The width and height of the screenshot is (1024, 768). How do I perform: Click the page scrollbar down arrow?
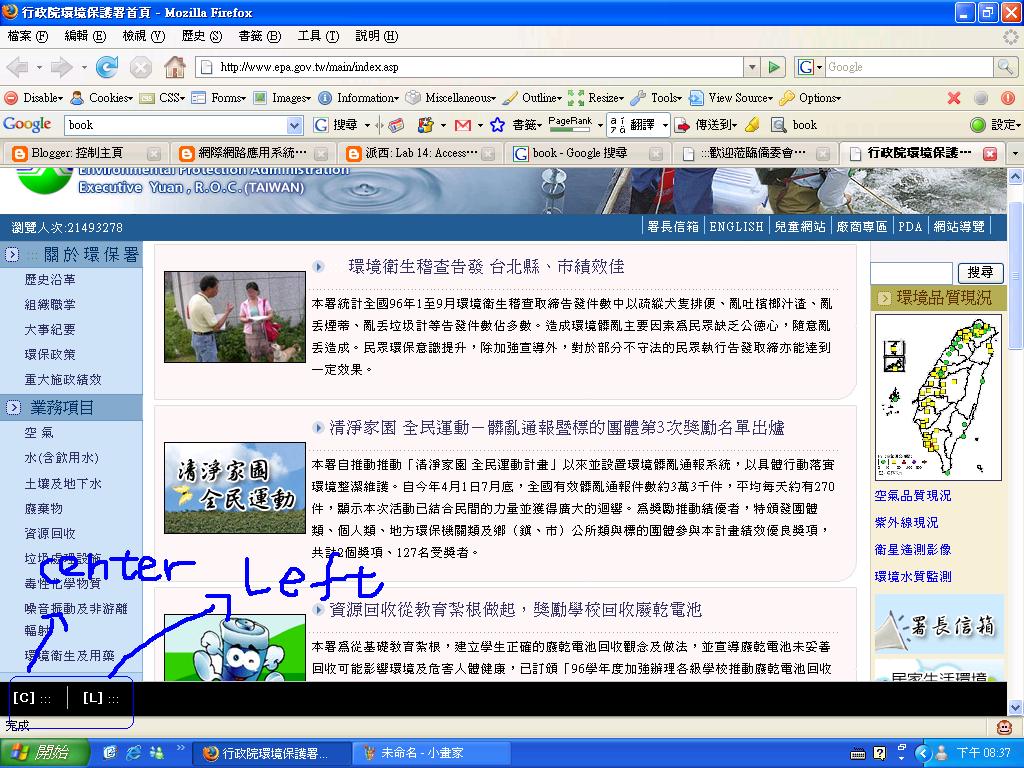pyautogui.click(x=1015, y=707)
